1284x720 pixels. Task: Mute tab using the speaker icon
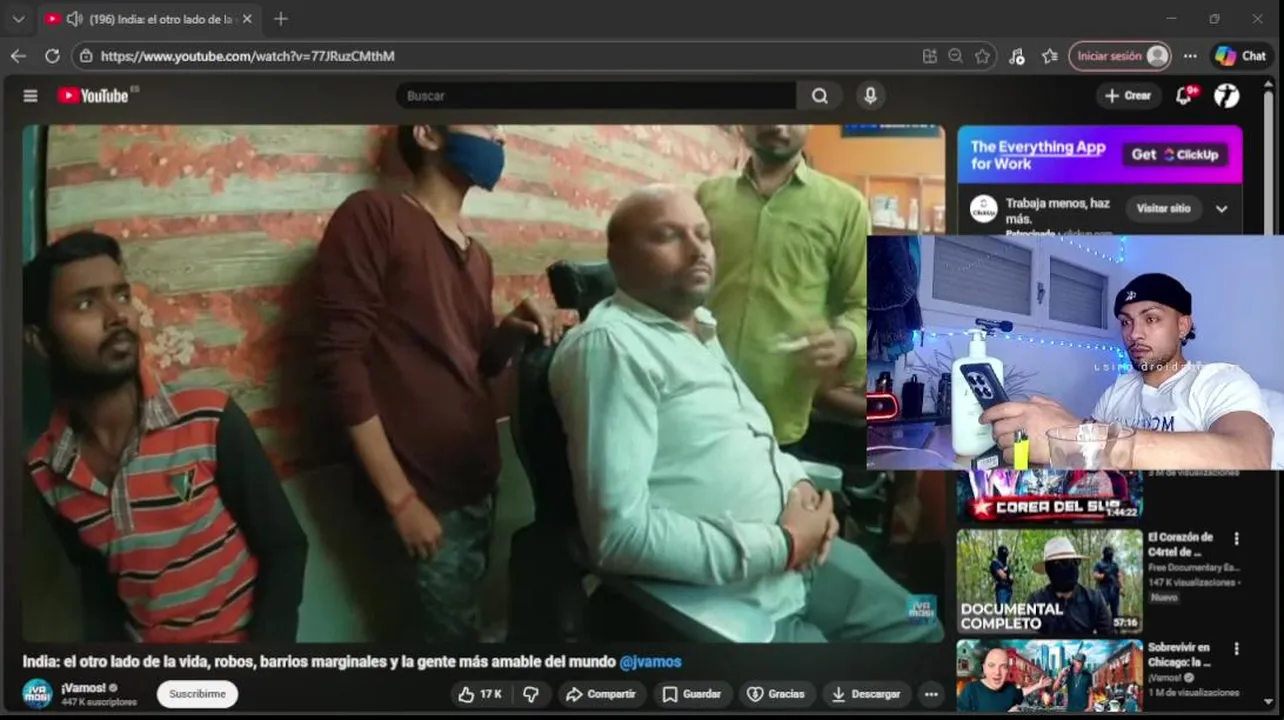tap(74, 19)
